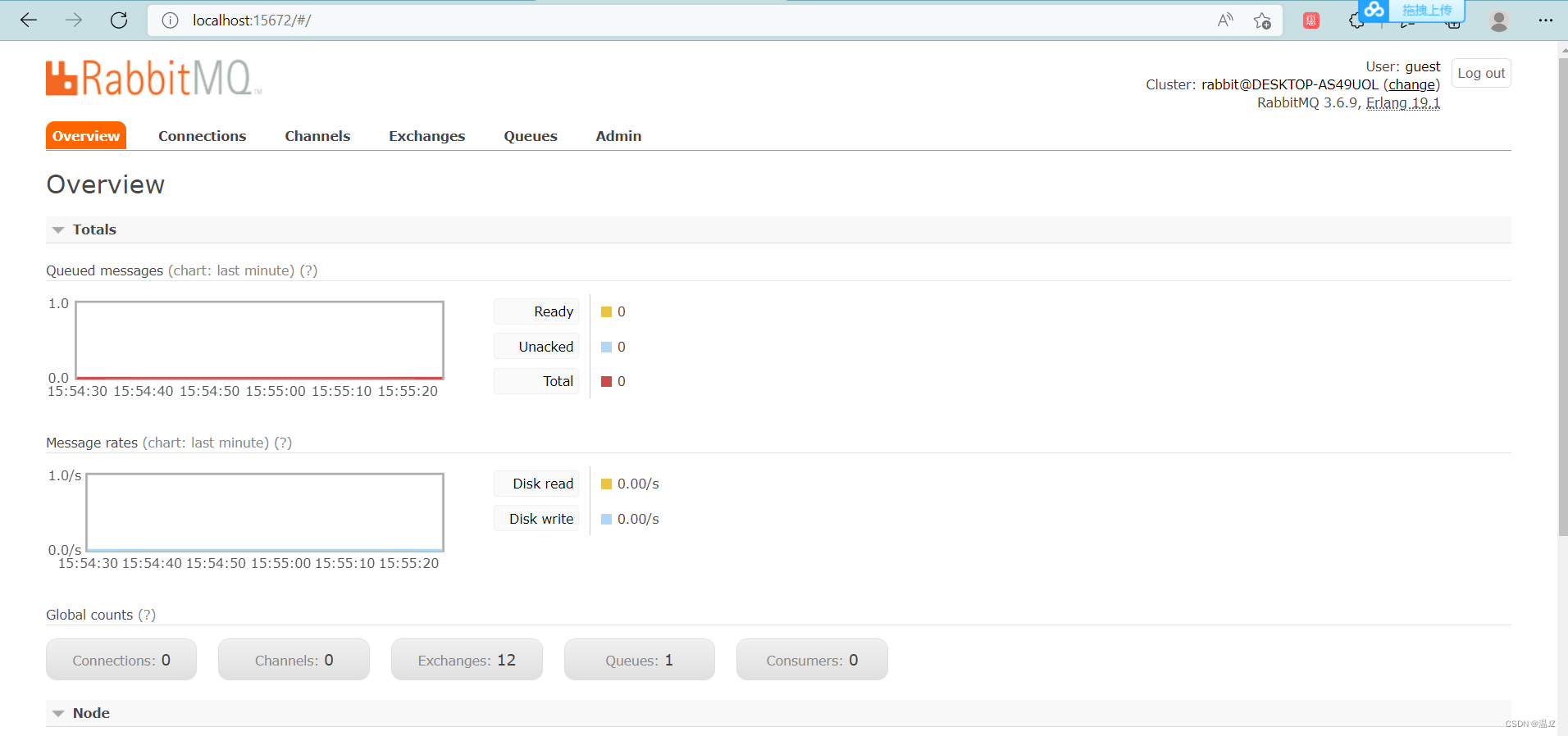Click the red Total color swatch

tap(607, 381)
